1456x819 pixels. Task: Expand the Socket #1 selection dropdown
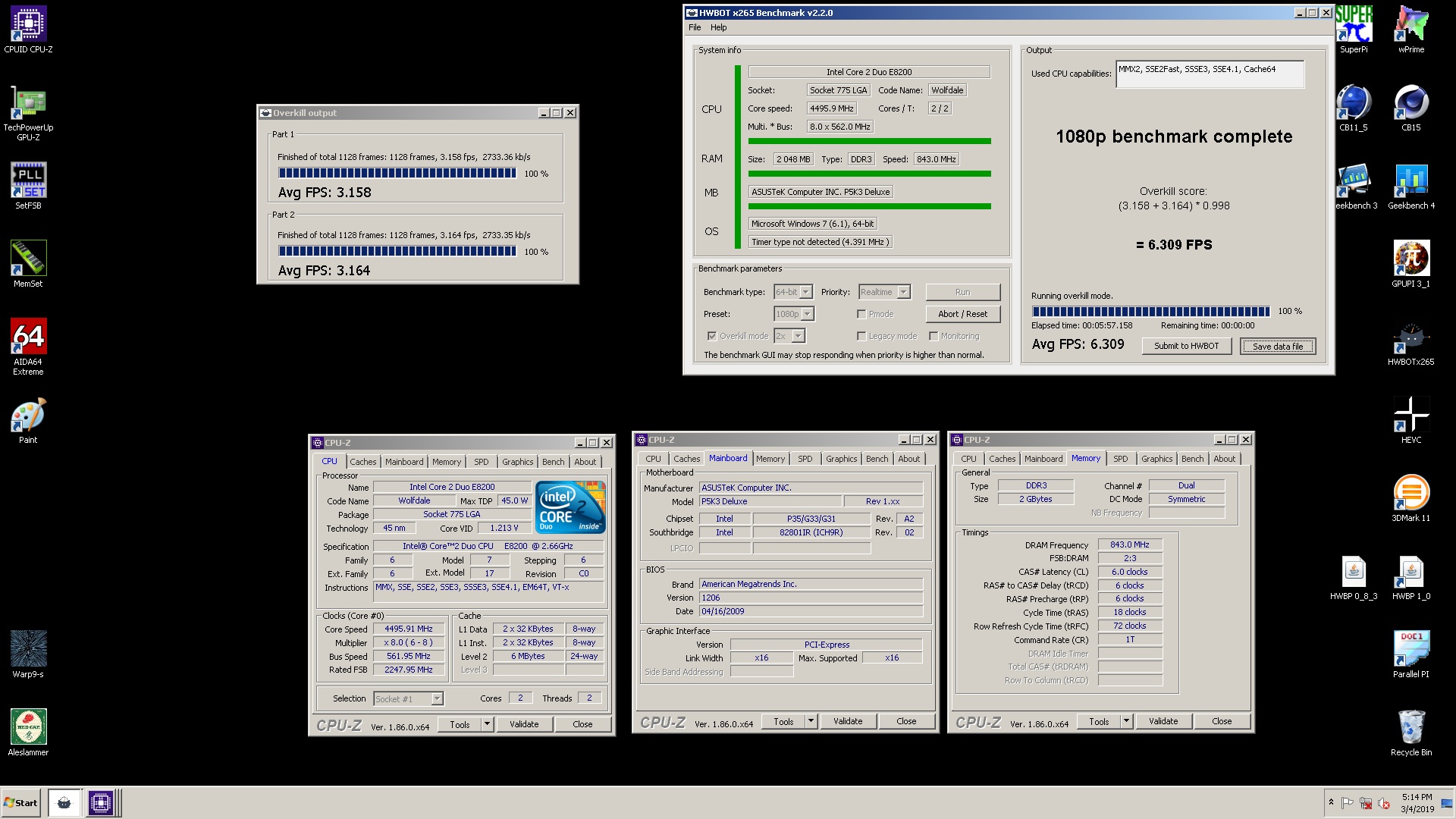[x=437, y=699]
